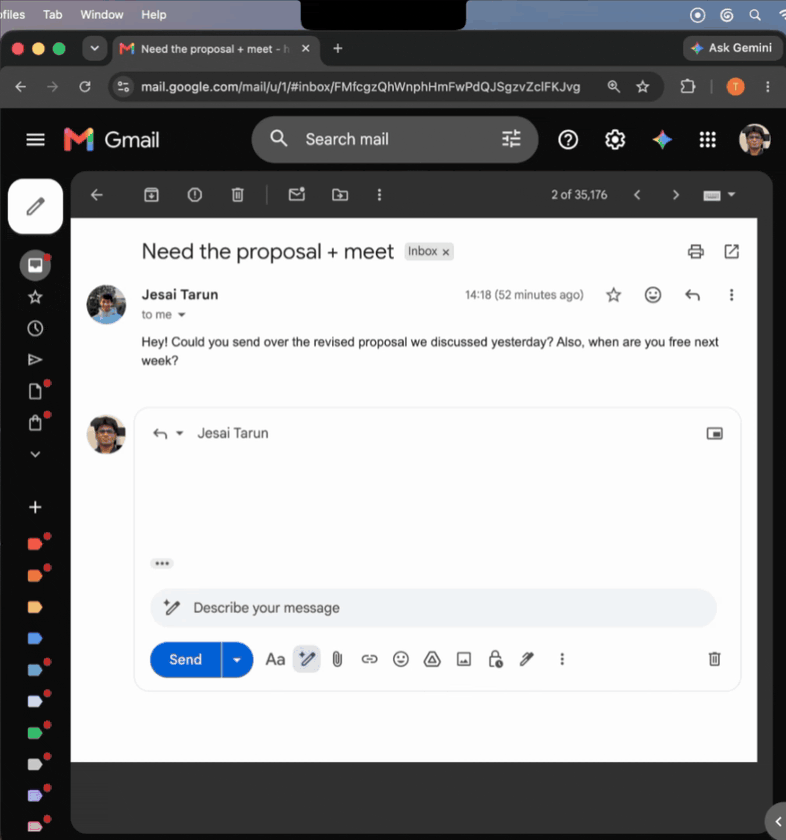Open message More menu beside reply
The height and width of the screenshot is (840, 786).
pos(731,295)
